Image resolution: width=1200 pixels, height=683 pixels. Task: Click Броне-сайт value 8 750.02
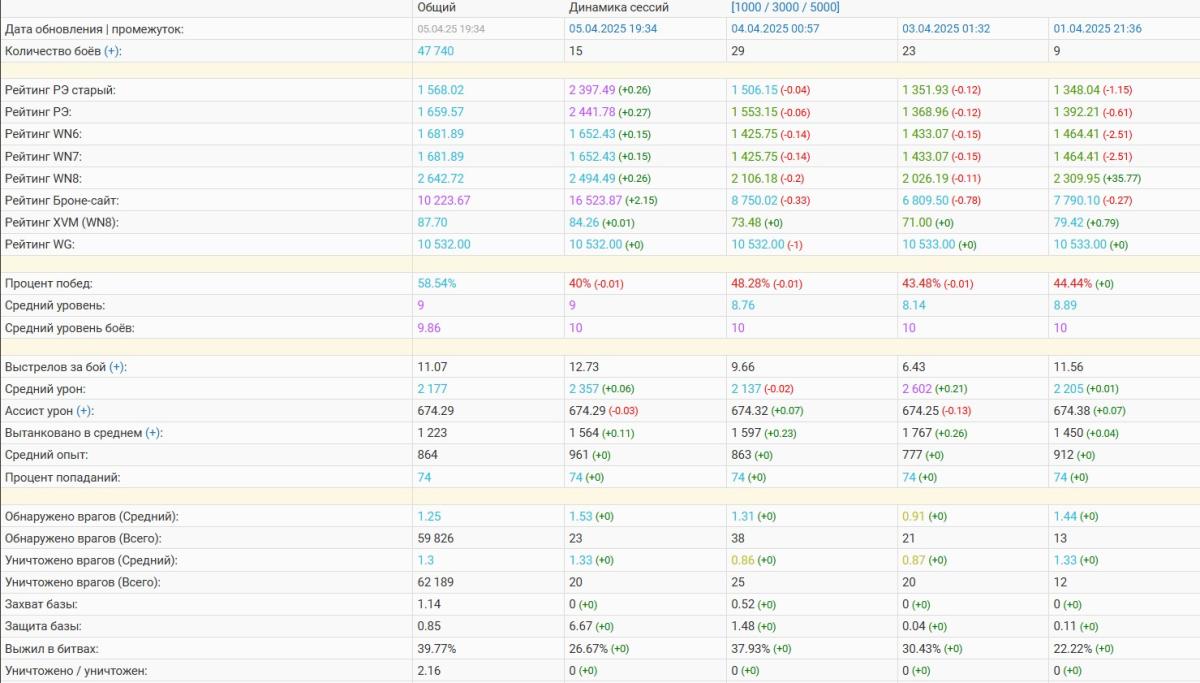click(754, 200)
